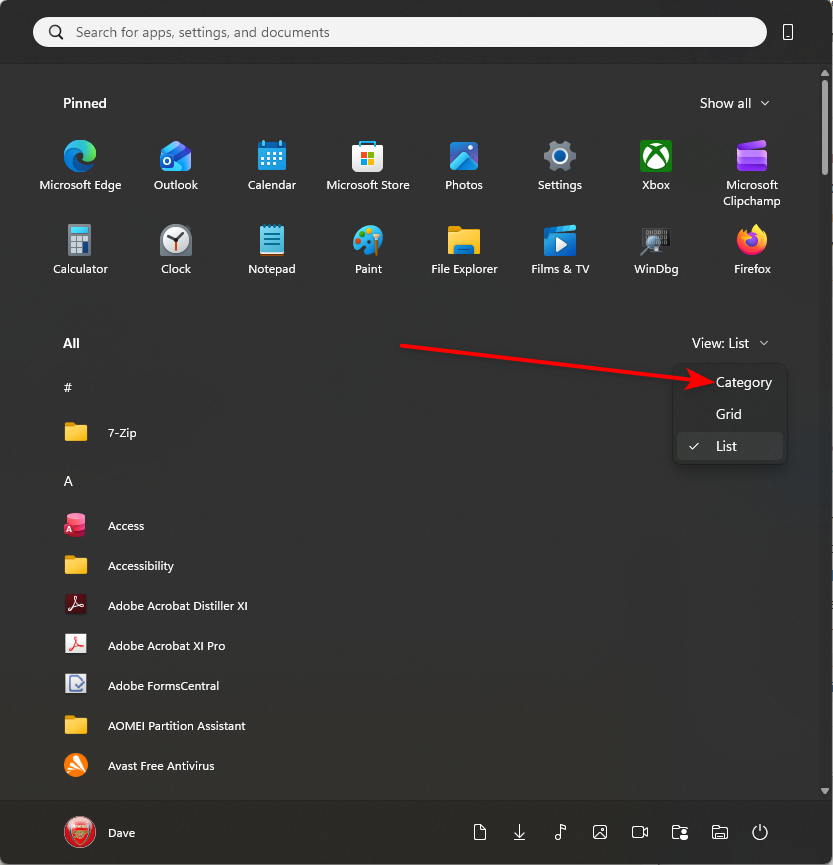Click the # letter header
833x865 pixels.
[68, 387]
